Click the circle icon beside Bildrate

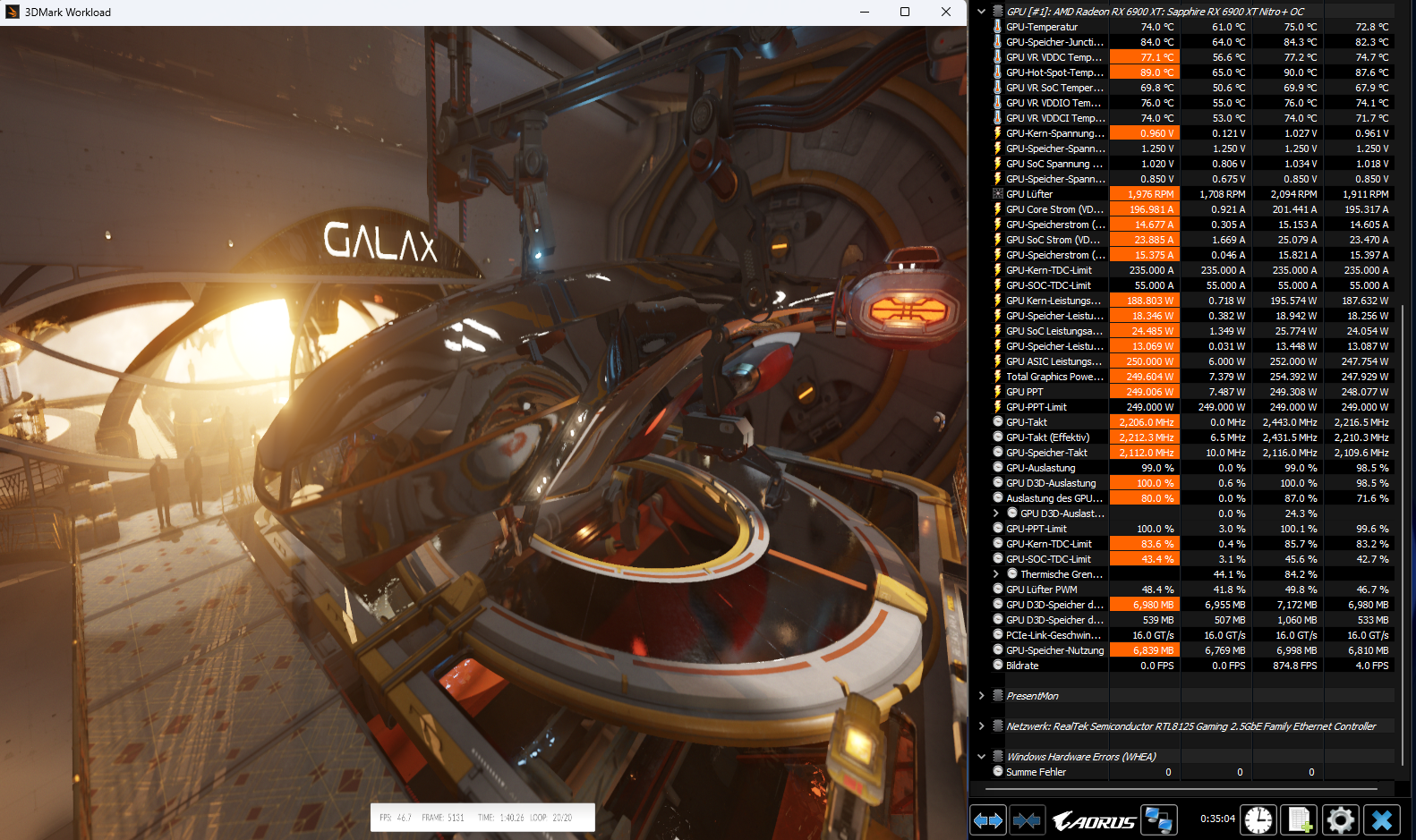(x=997, y=666)
